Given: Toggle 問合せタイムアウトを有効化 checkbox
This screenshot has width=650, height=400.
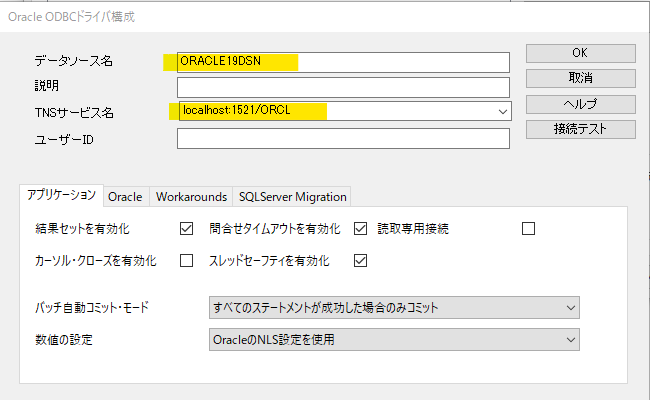Looking at the screenshot, I should tap(361, 228).
